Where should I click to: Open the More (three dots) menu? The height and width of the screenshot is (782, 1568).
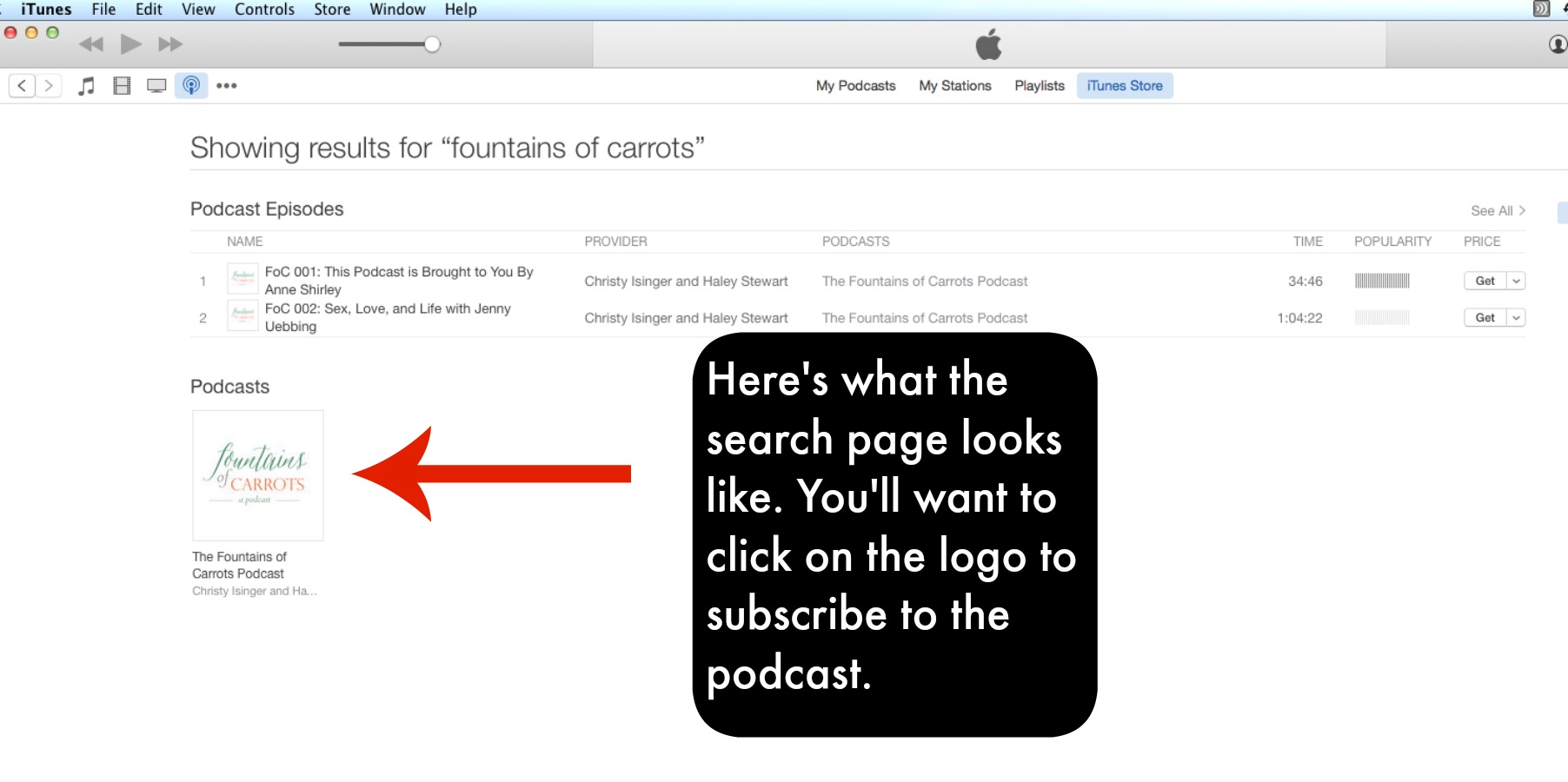pos(227,85)
